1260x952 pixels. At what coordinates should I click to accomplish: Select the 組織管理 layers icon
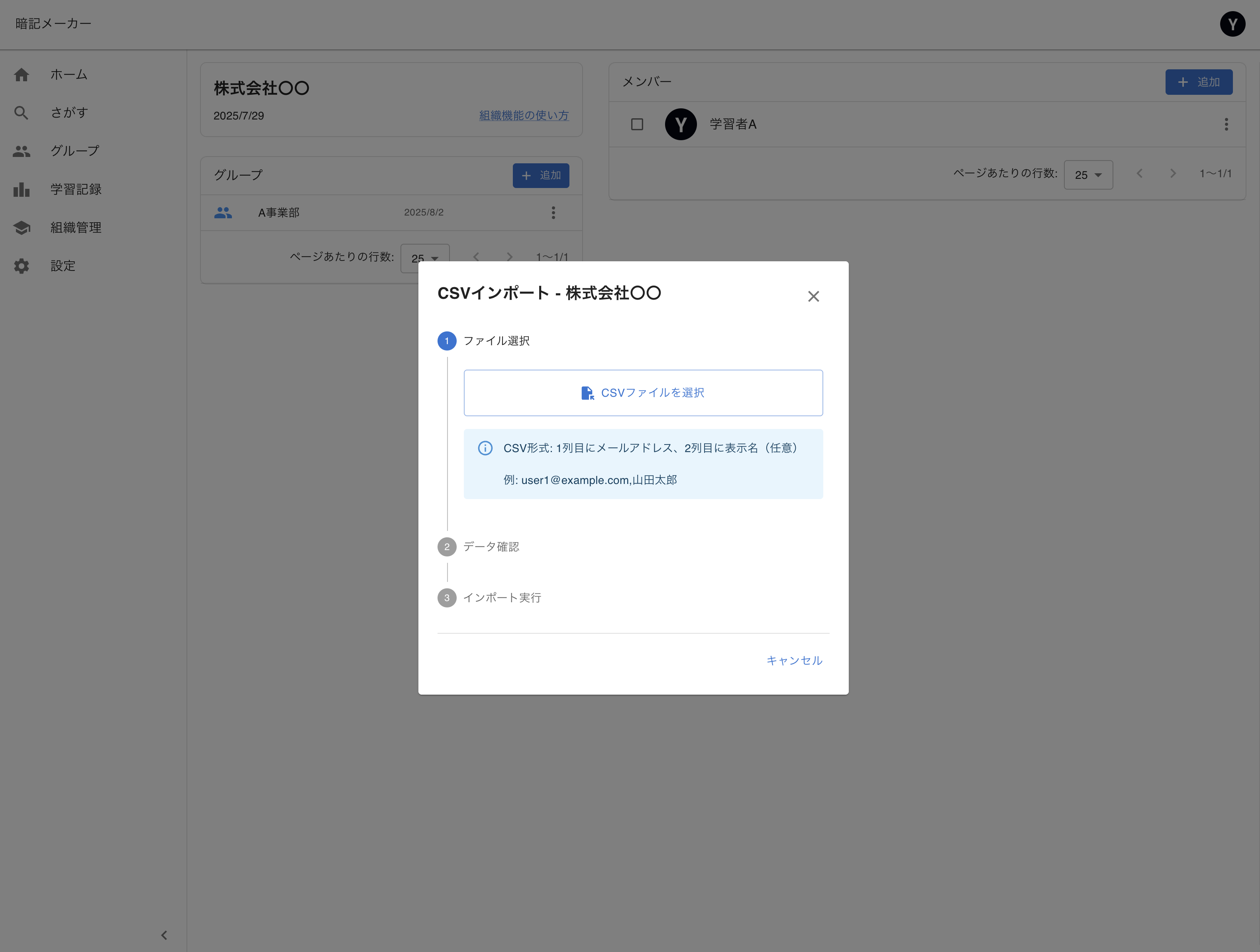(x=22, y=227)
